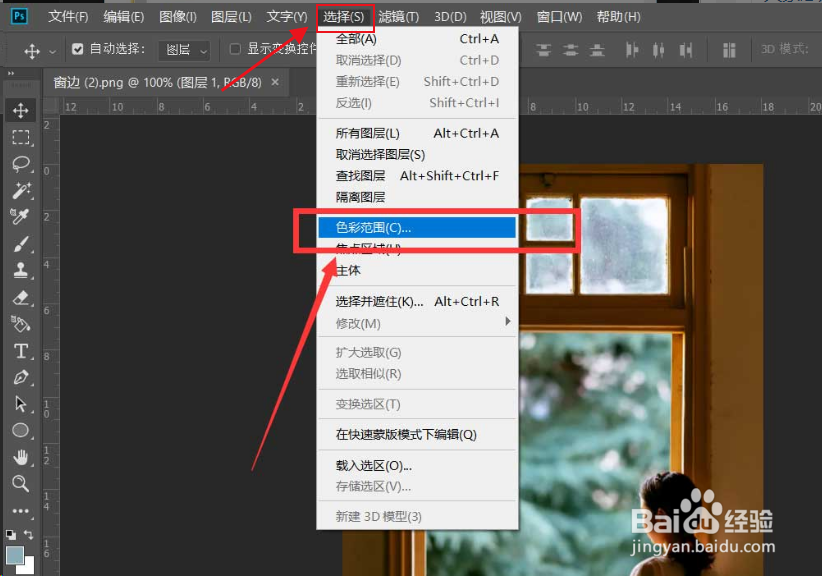Align vertical centers in options bar
This screenshot has height=576, width=822.
(x=570, y=50)
